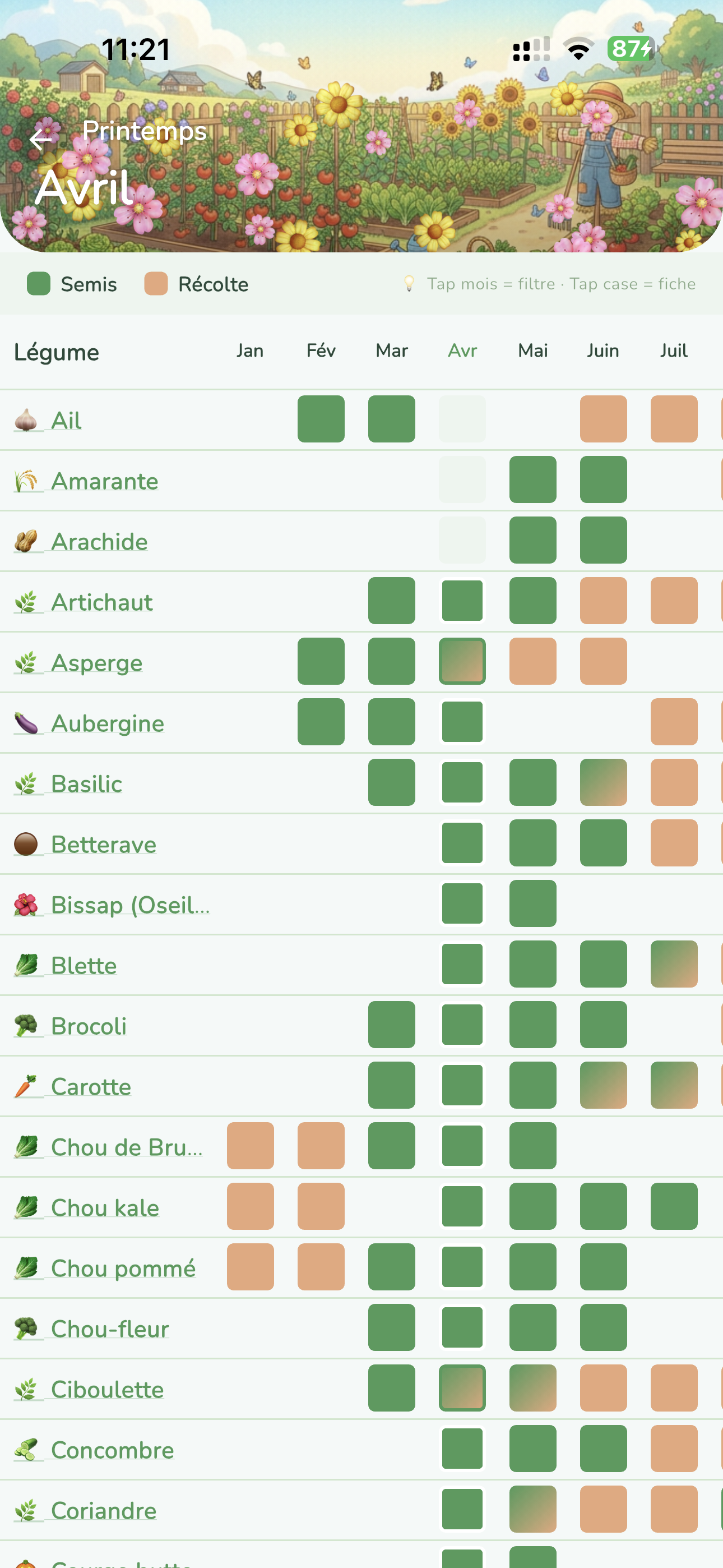
Task: Toggle the June harvest square for Ail
Action: [603, 418]
